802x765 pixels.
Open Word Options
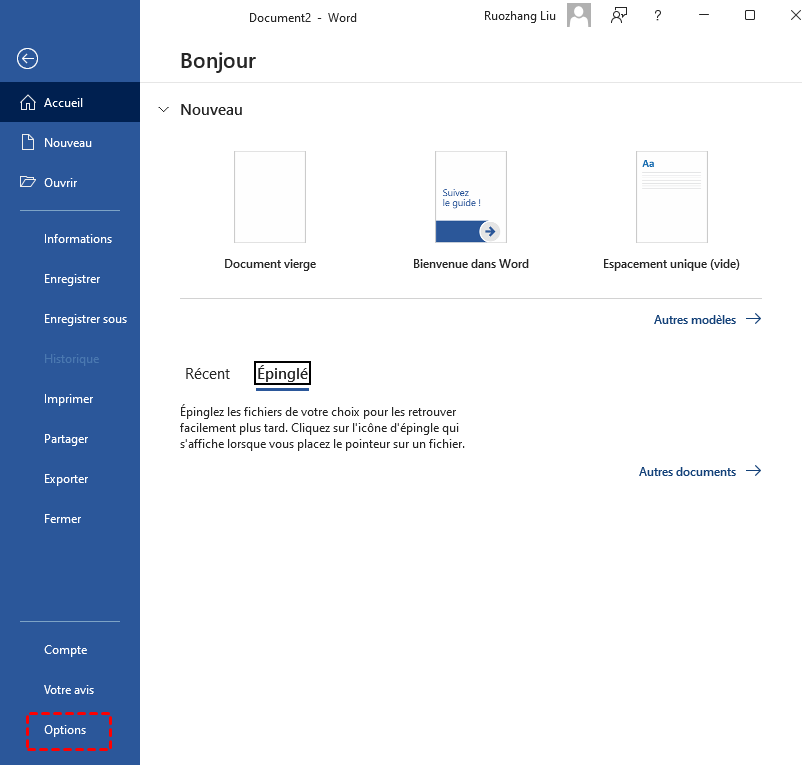pos(70,730)
